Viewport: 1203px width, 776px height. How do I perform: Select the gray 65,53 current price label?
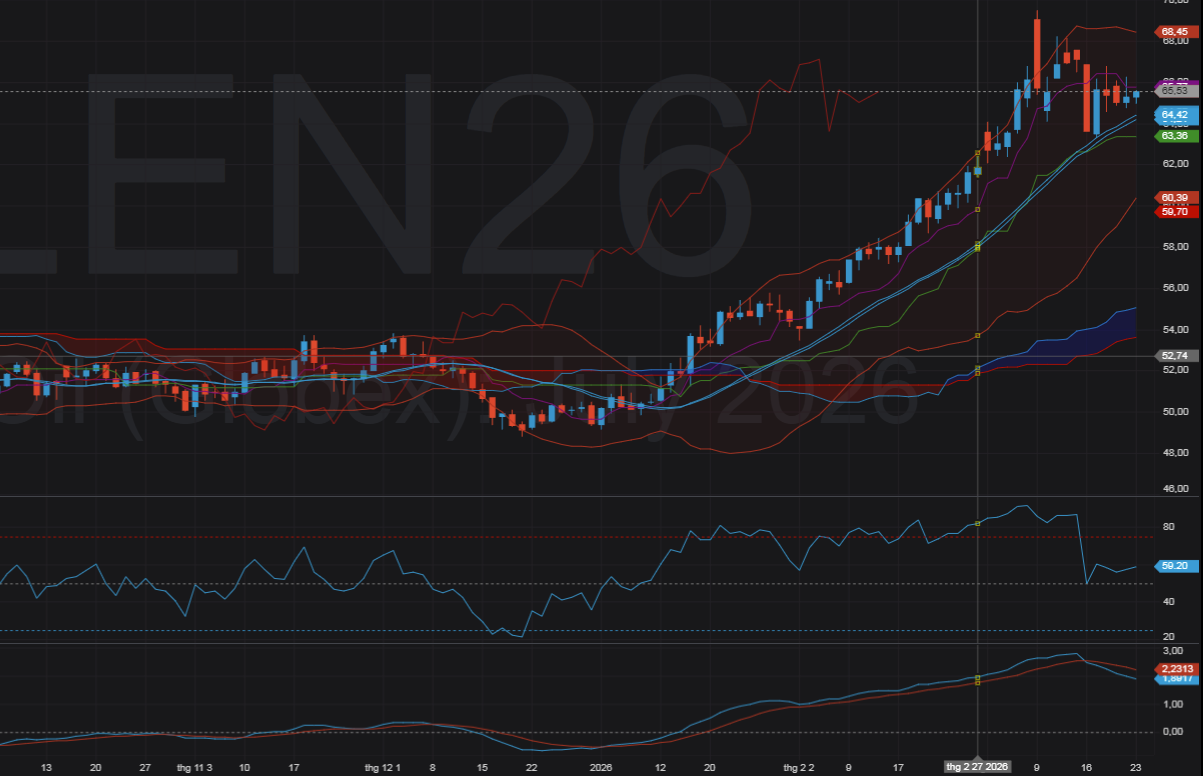pyautogui.click(x=1173, y=91)
